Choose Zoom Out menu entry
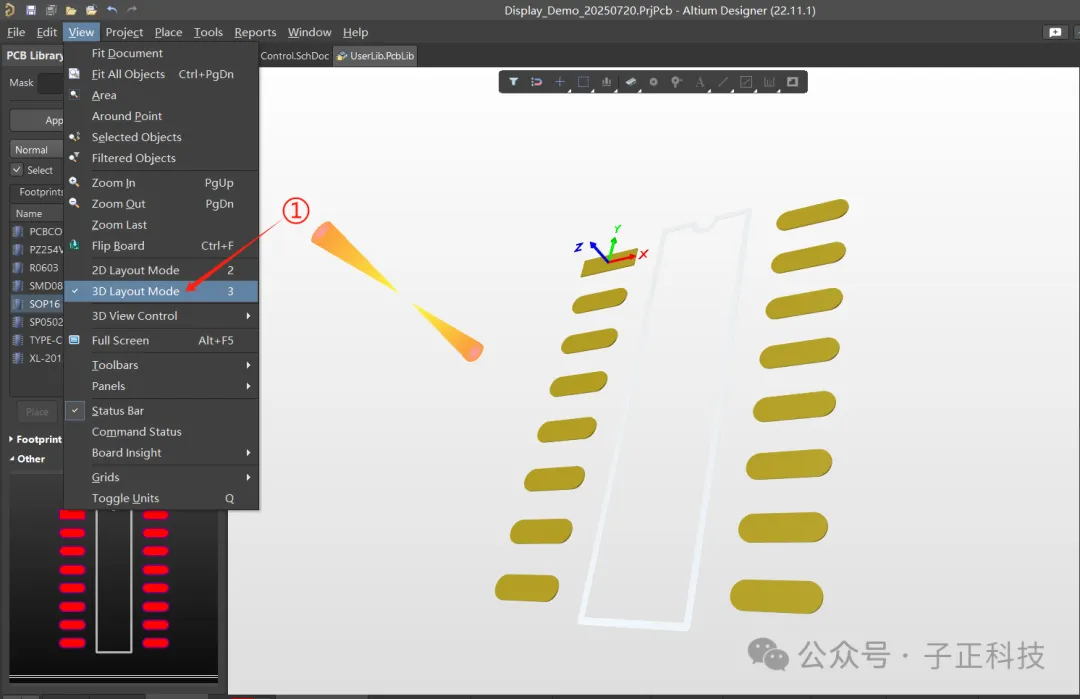Screen dimensions: 1080x699 (x=161, y=204)
